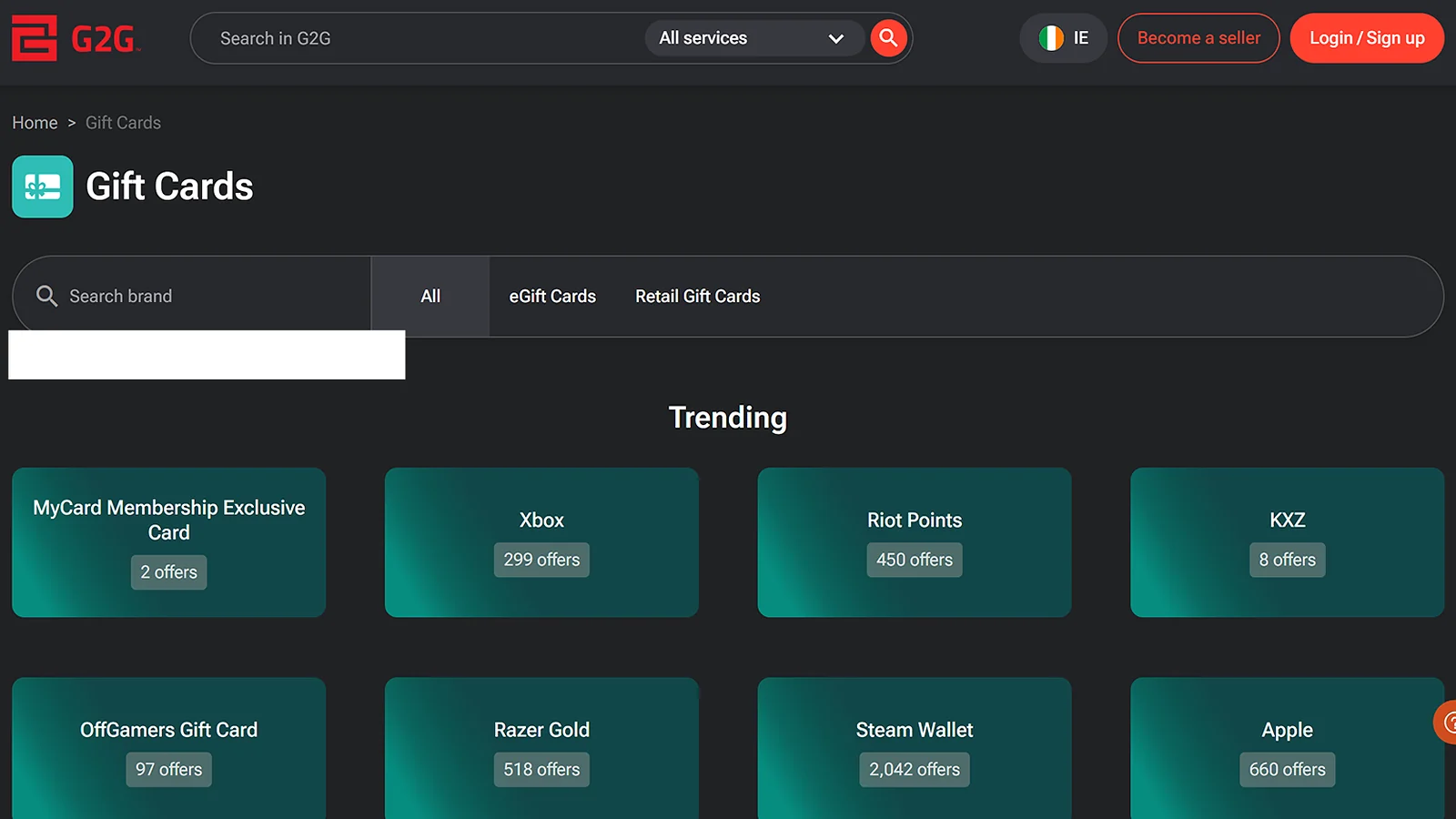Switch to the Retail Gift Cards tab
Viewport: 1456px width, 819px height.
[698, 297]
